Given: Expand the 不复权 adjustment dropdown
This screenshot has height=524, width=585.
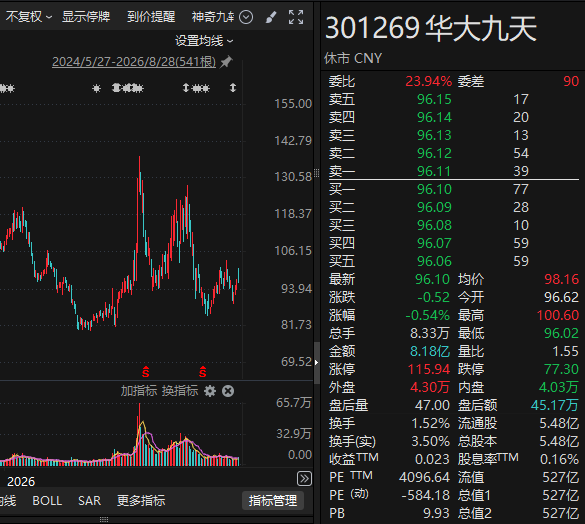Looking at the screenshot, I should (x=29, y=17).
